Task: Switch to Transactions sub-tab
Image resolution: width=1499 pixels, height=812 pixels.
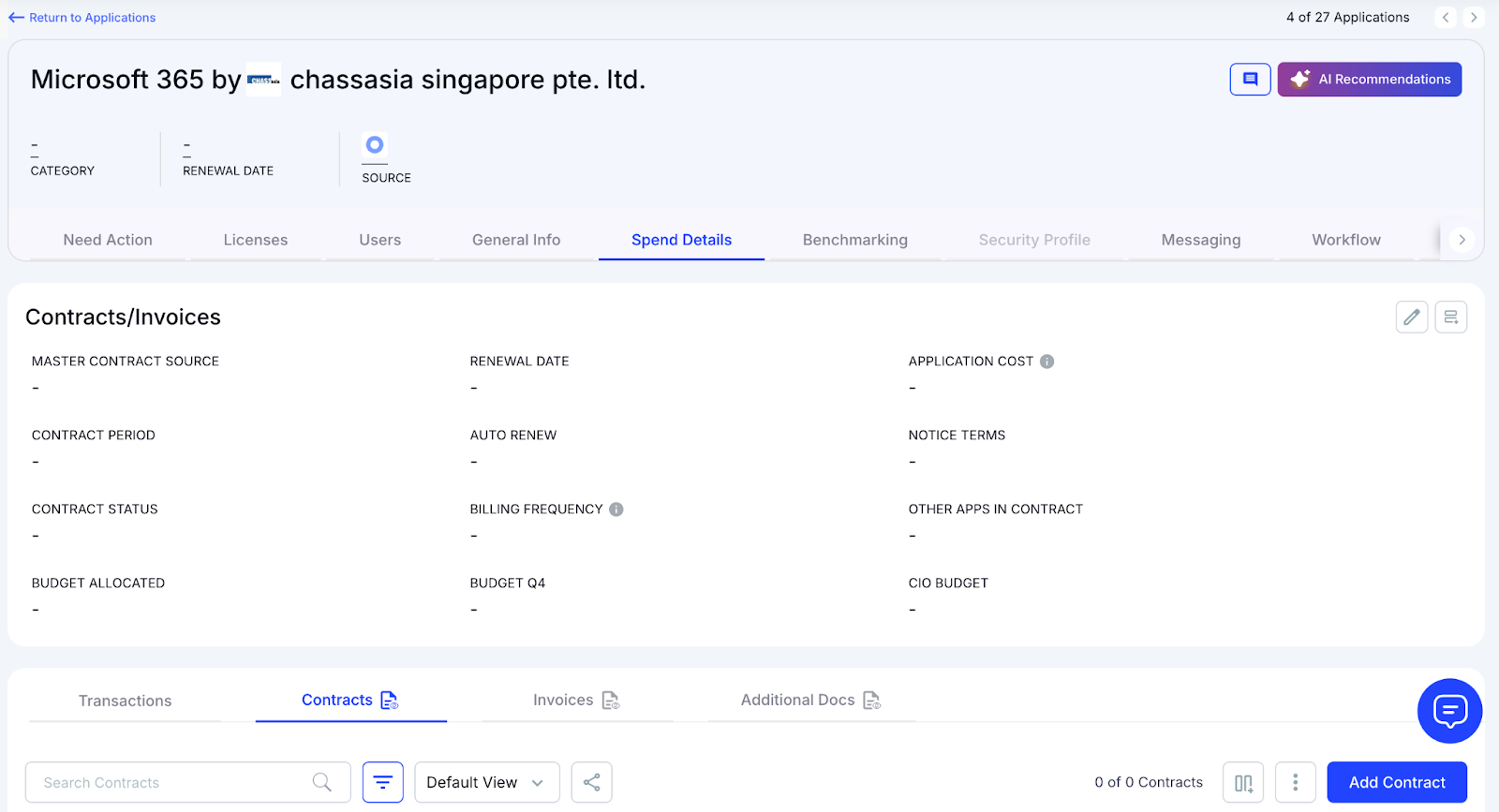Action: pos(125,701)
